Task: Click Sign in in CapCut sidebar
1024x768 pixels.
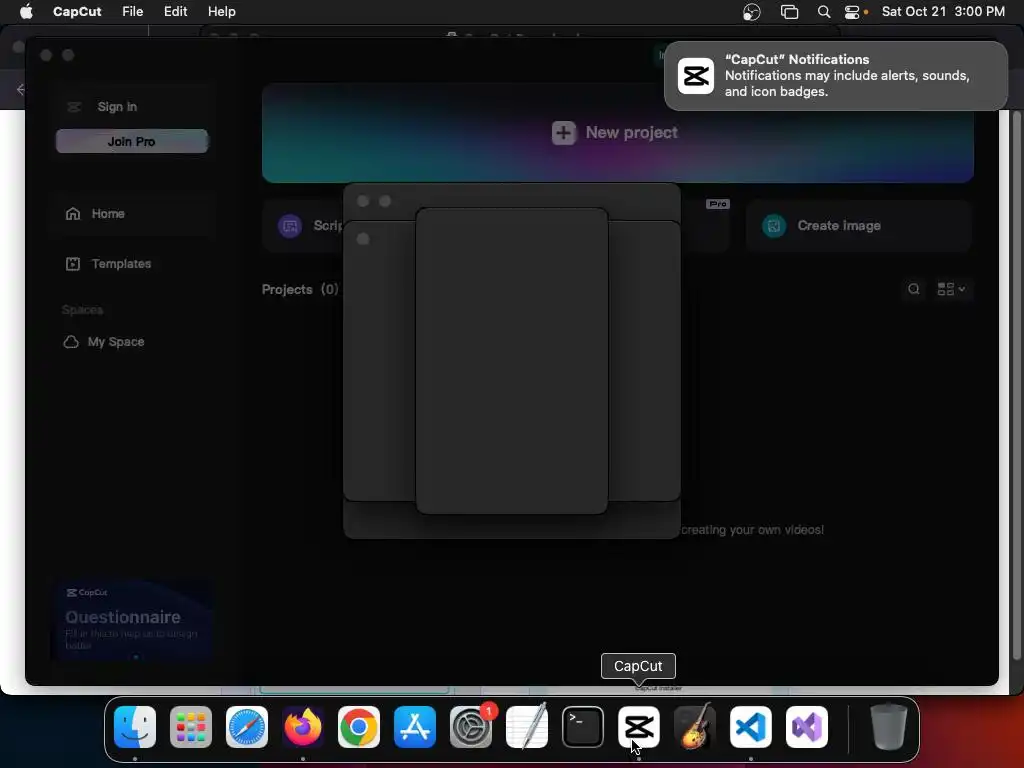Action: click(117, 106)
